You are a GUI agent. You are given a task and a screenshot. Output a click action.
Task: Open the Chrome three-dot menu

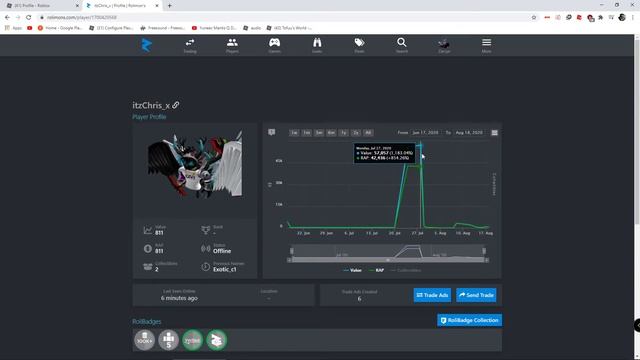633,18
